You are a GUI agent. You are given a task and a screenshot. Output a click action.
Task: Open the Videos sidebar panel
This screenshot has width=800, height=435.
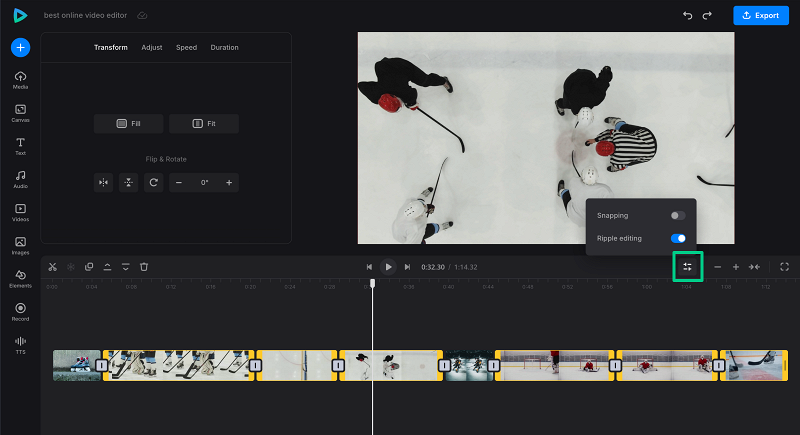20,213
